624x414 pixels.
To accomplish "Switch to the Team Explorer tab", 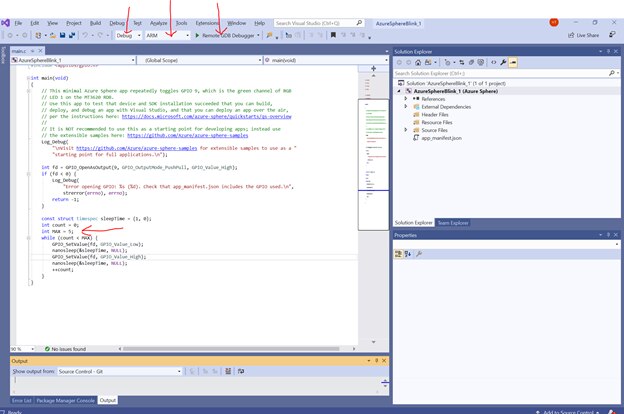I will [x=452, y=222].
